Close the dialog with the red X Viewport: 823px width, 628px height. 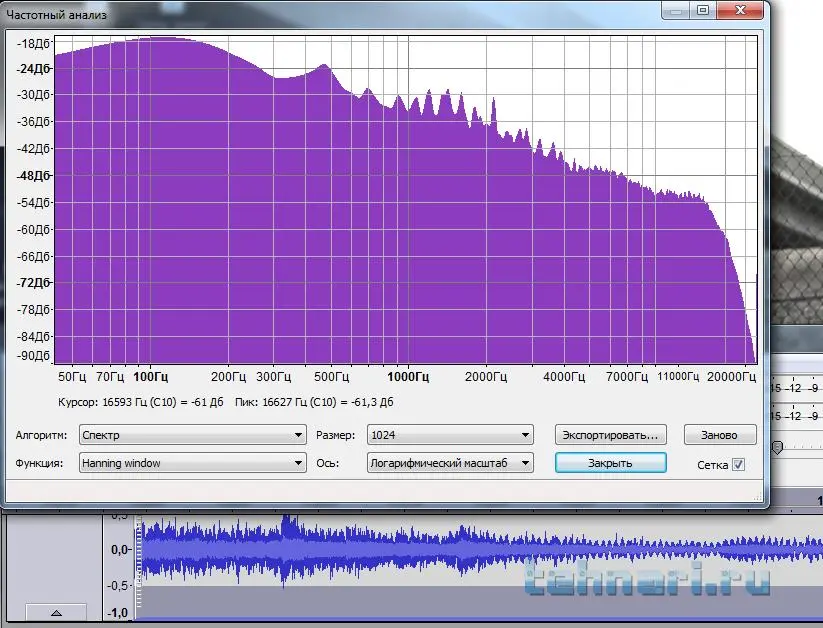tap(741, 10)
